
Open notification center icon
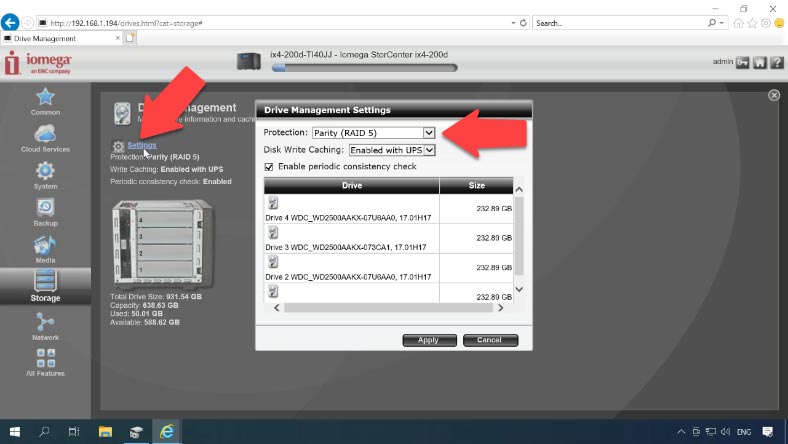767,431
